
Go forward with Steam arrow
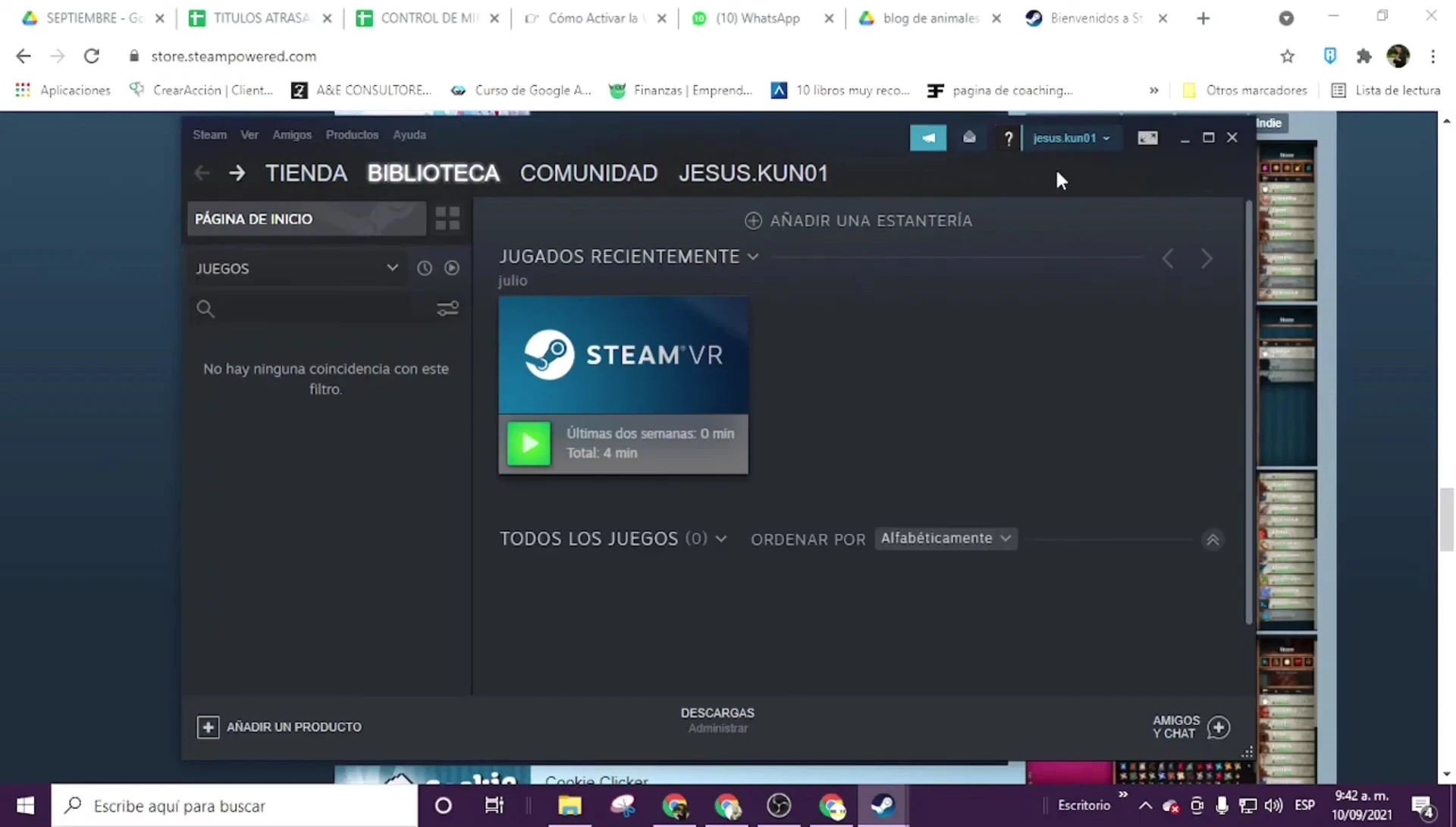pos(237,173)
